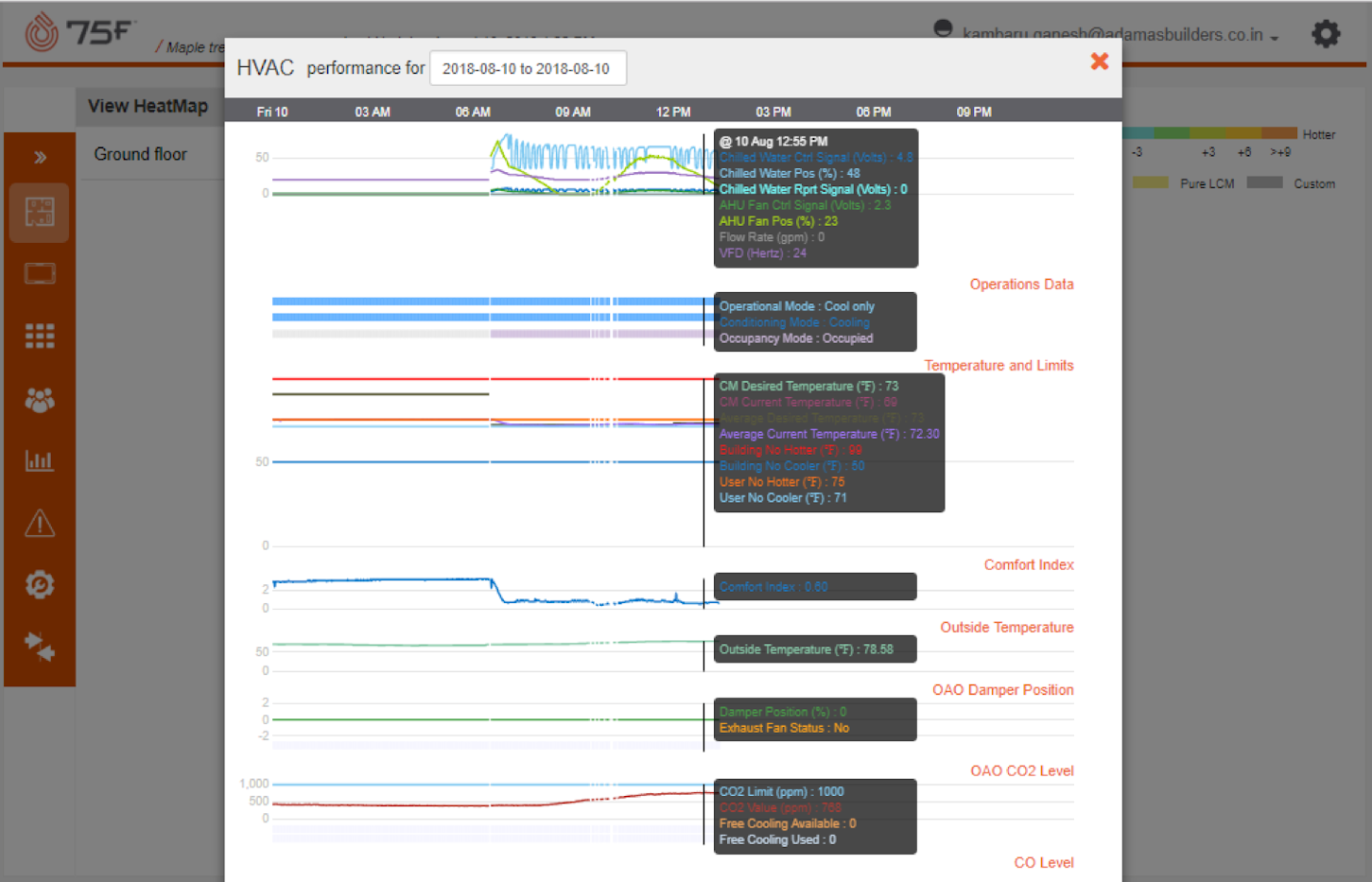This screenshot has height=882, width=1372.
Task: Click the AHU Fan Pos tooltip value
Action: [x=778, y=221]
